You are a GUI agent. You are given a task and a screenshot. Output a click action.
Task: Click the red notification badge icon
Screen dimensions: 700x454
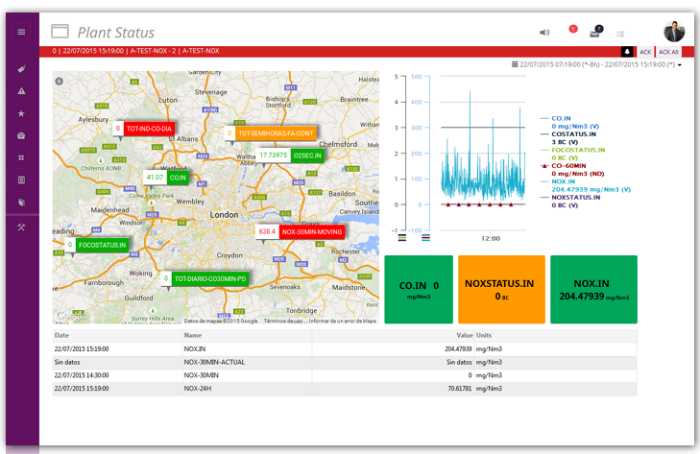(573, 30)
